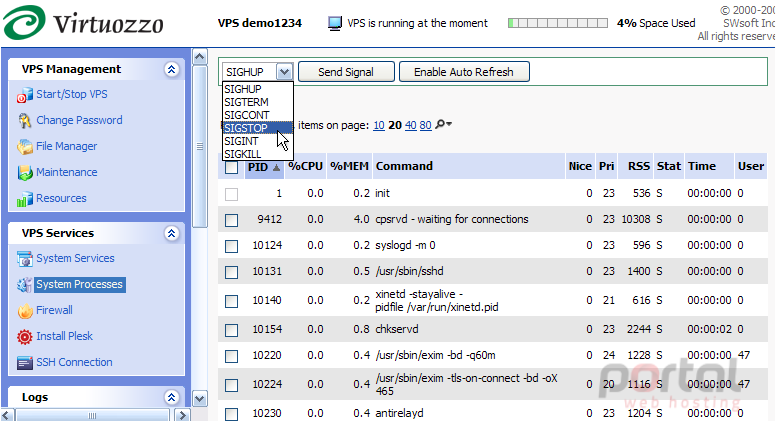Check the box for PID 10224 exim
Screen dimensions: 776x422
coord(231,385)
